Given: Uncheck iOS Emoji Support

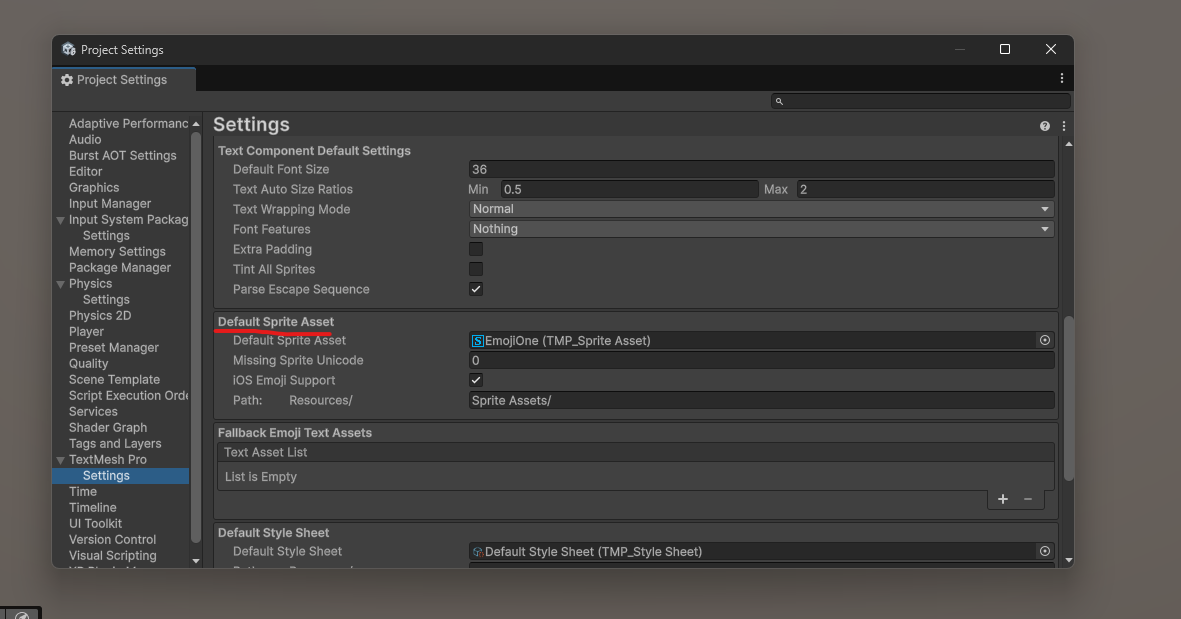Looking at the screenshot, I should (x=476, y=380).
